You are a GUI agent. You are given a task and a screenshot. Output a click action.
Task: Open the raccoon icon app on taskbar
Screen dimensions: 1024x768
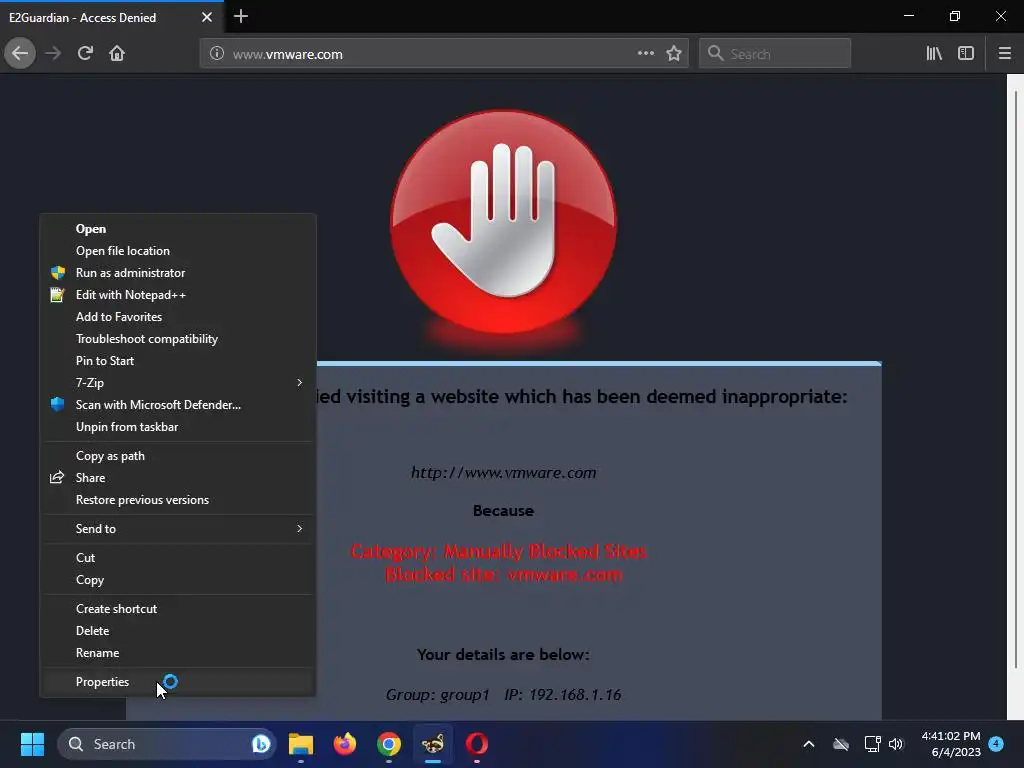432,744
